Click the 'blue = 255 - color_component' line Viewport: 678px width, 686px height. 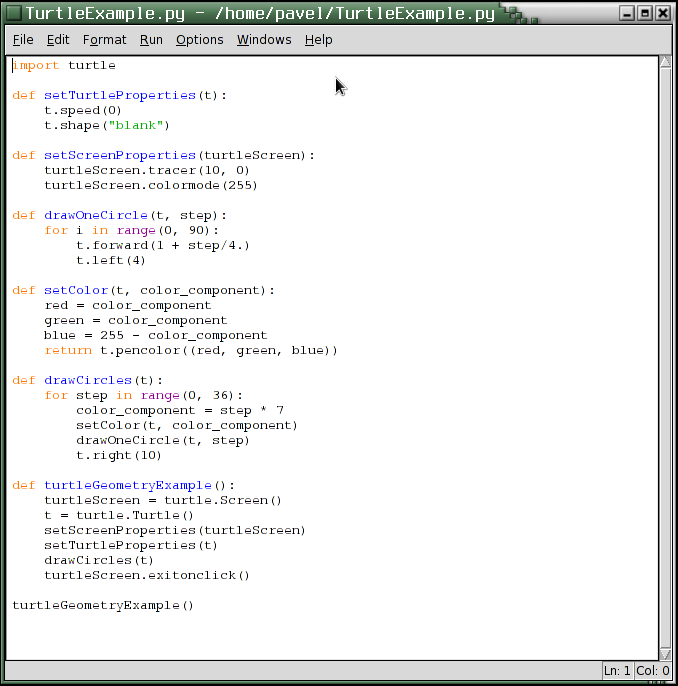pos(155,336)
